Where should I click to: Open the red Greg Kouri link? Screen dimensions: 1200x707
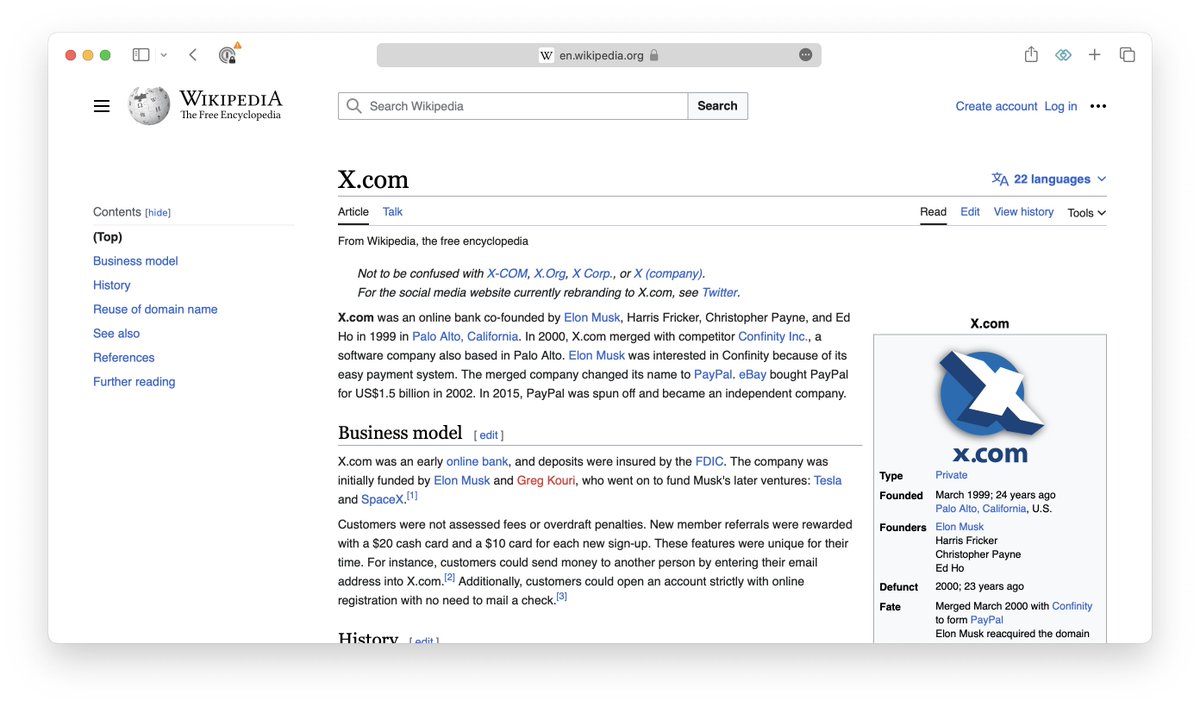[x=546, y=480]
